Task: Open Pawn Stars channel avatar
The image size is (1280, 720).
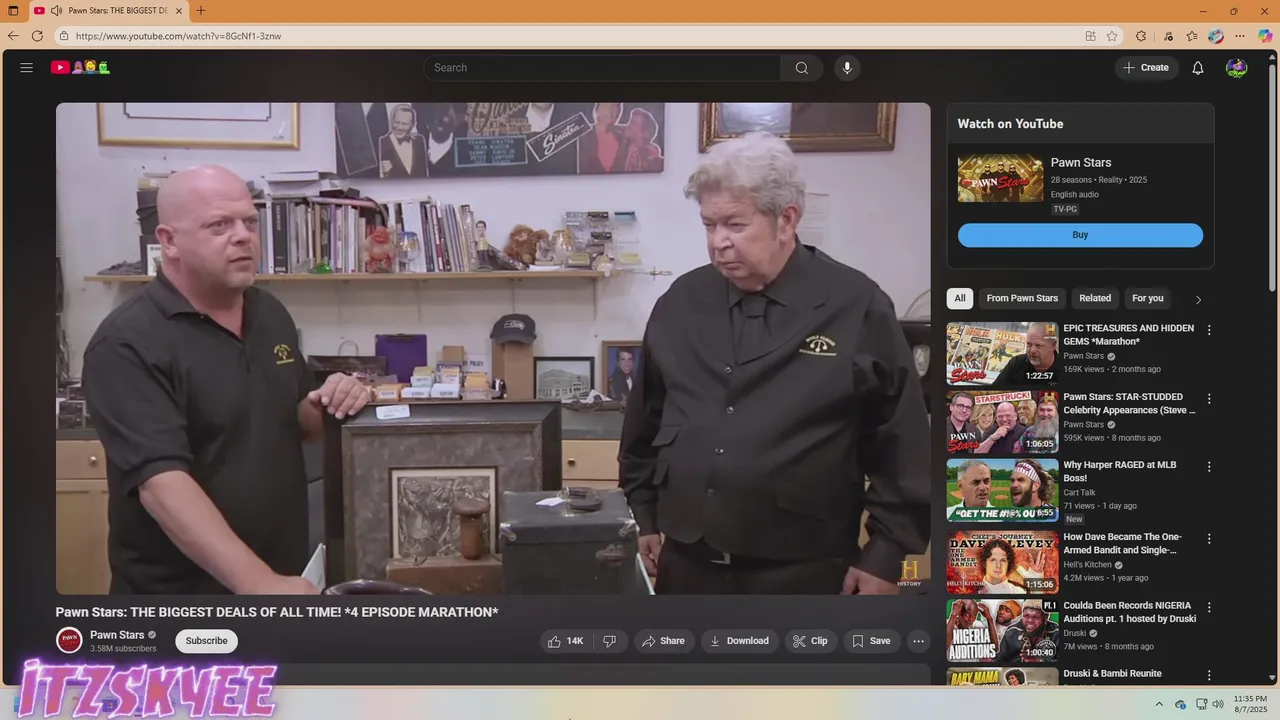Action: pos(69,641)
